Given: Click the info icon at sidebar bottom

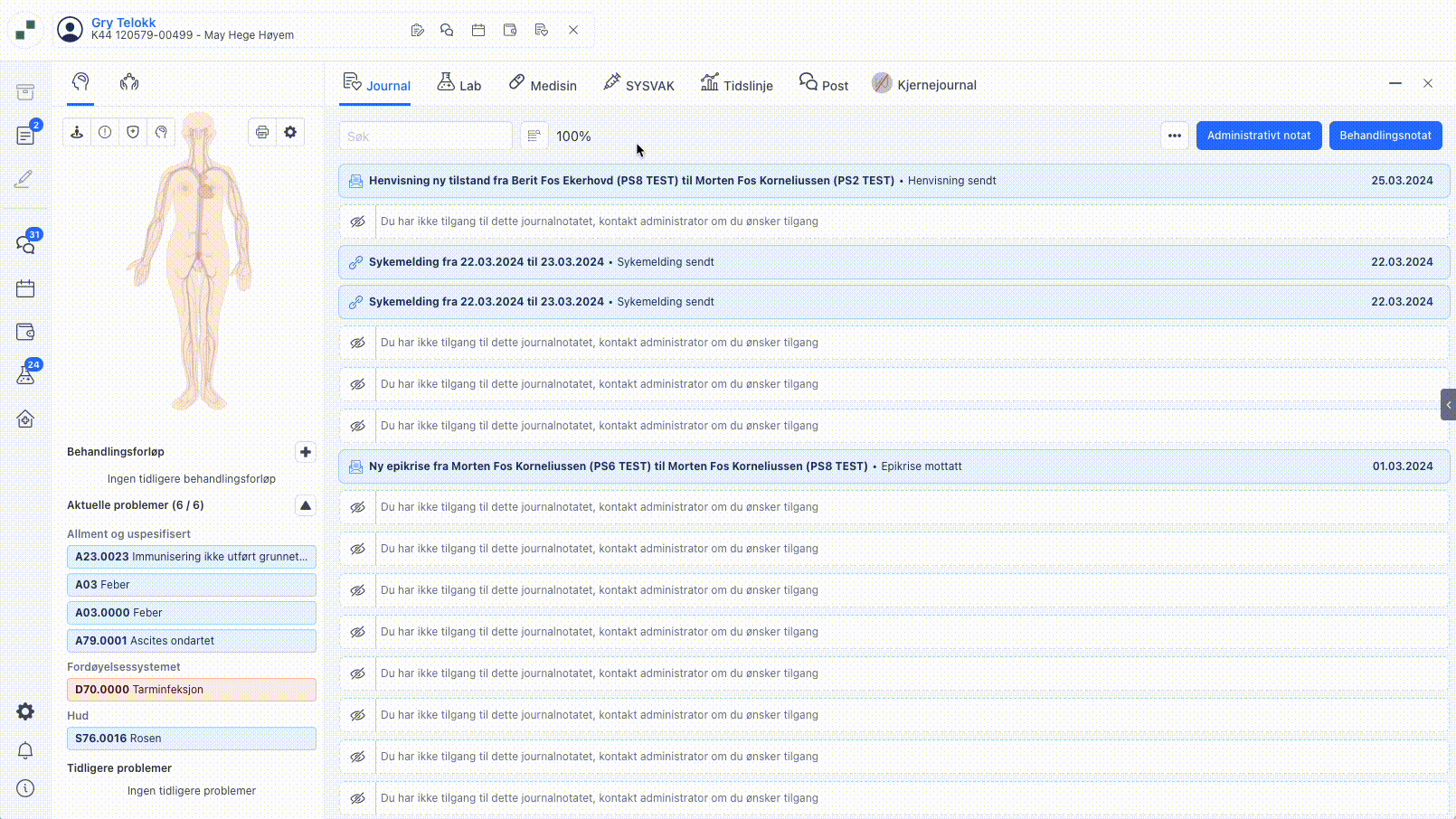Looking at the screenshot, I should tap(25, 788).
